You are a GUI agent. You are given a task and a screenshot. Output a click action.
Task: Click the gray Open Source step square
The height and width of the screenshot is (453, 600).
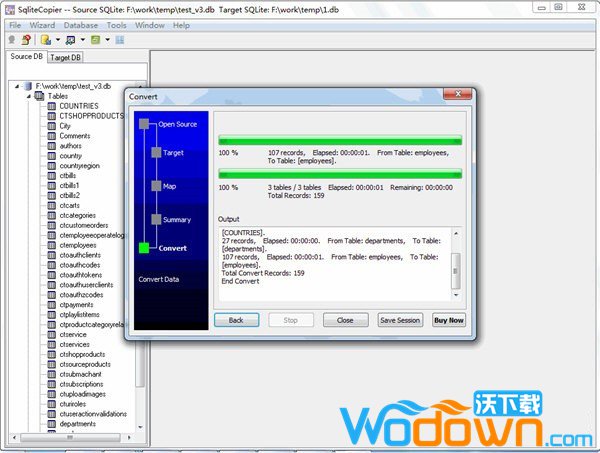pos(144,124)
